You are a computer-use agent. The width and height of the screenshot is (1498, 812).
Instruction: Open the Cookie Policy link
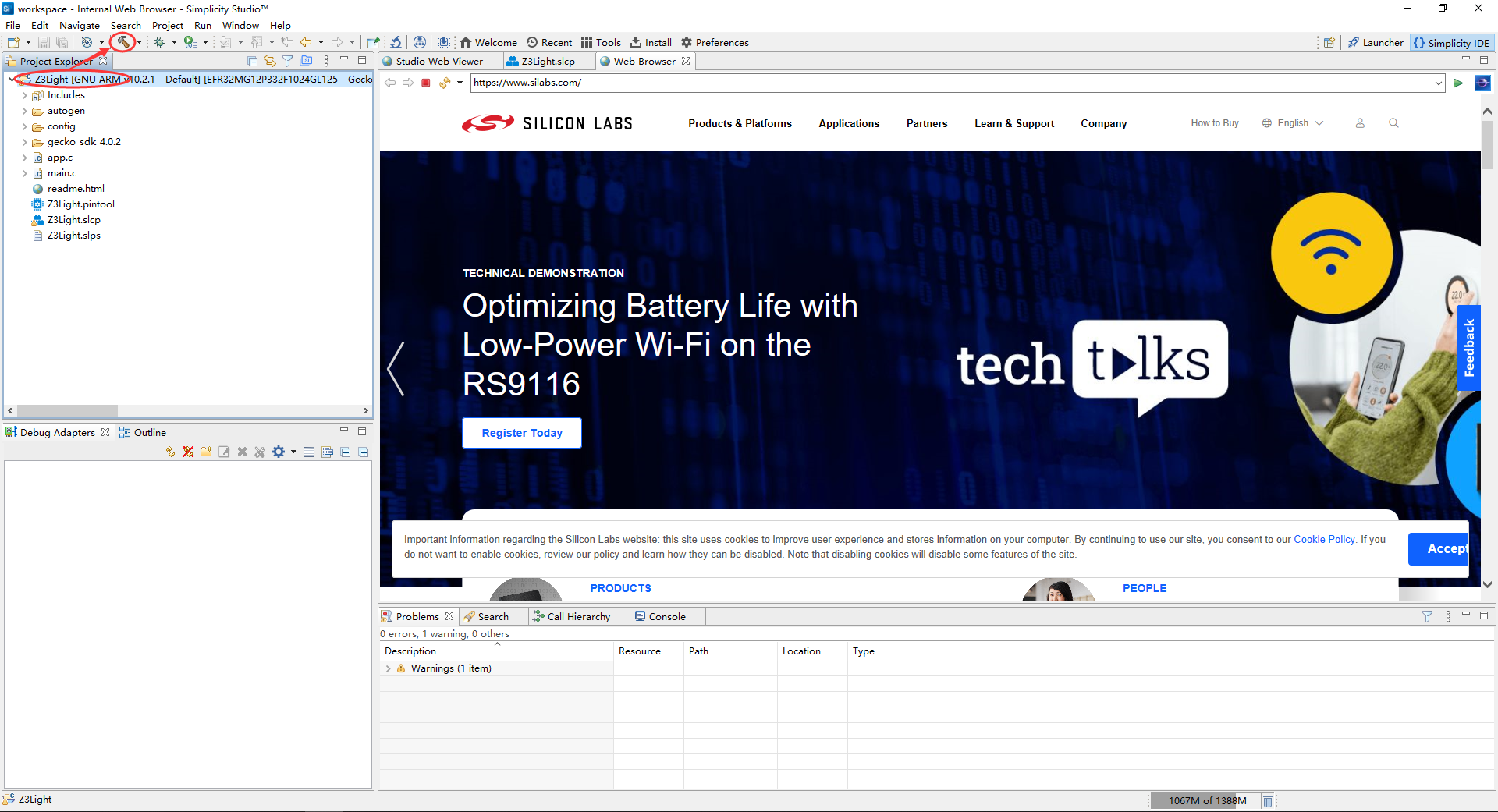[x=1324, y=539]
